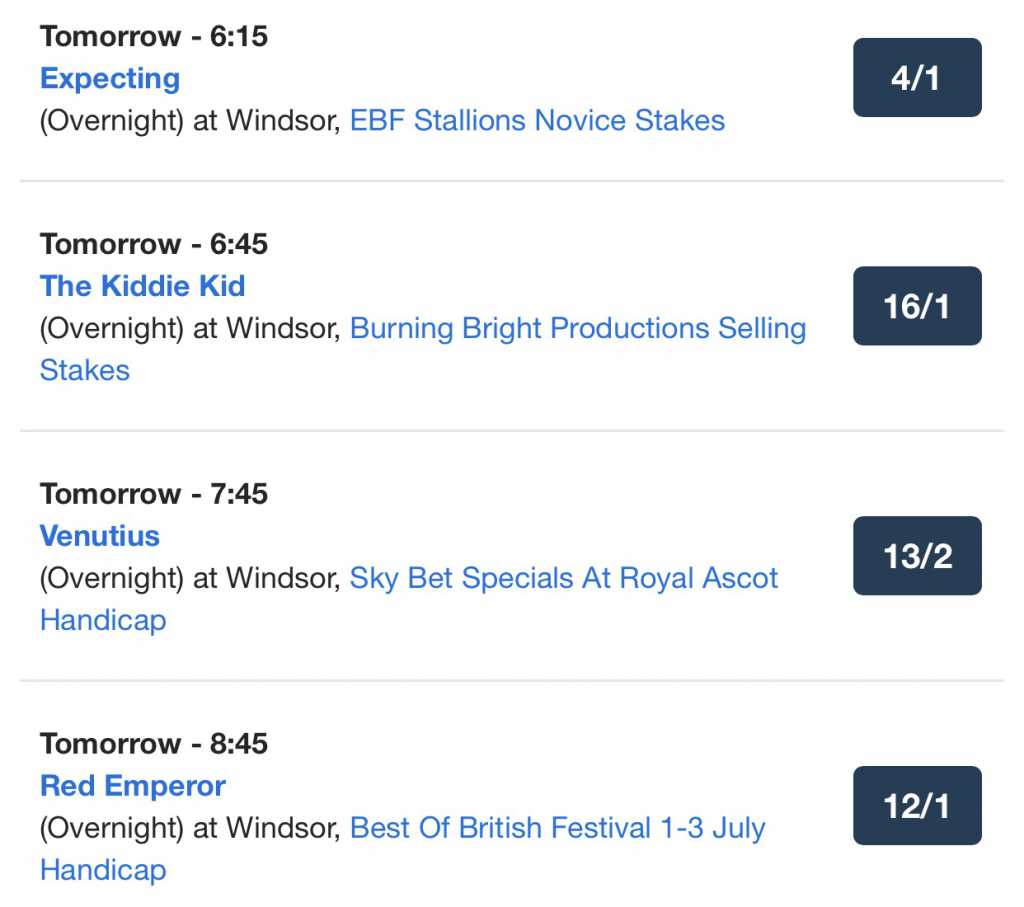Click "(Overnight) at Windsor" text under Expecting
Screen dimensions: 1024x907
[189, 121]
